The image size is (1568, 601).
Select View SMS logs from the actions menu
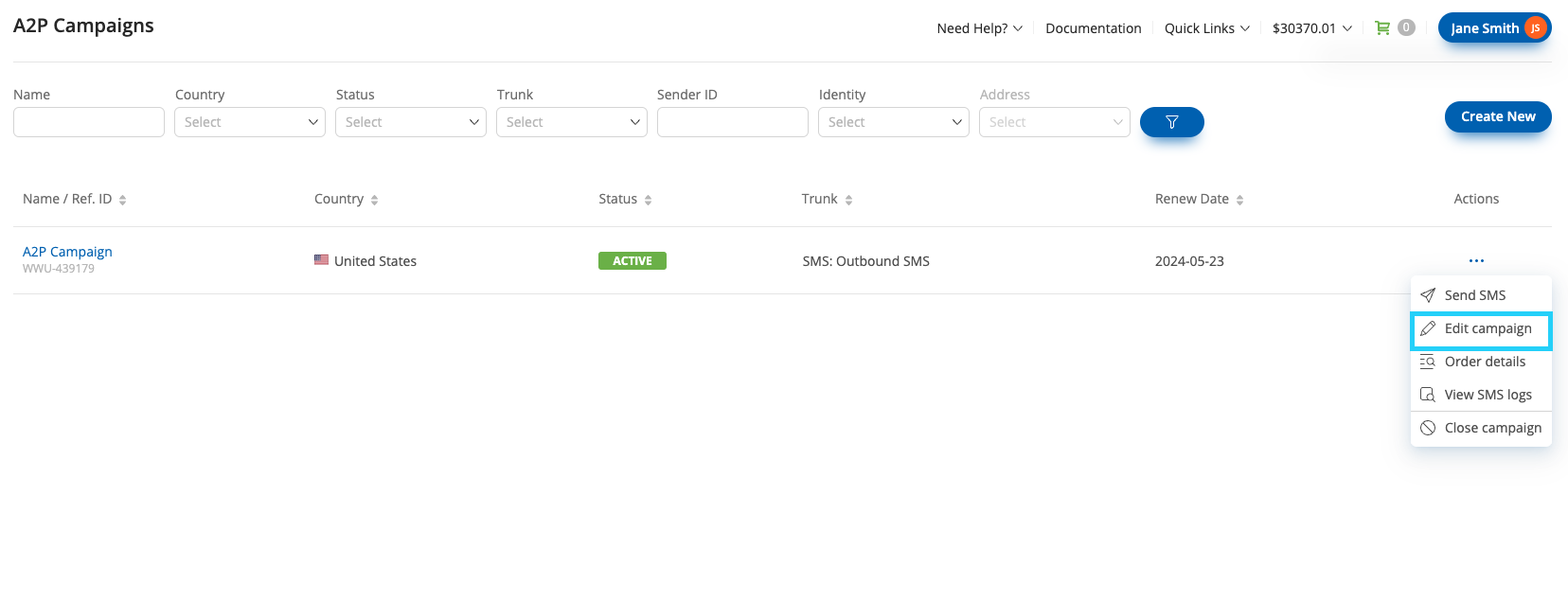pyautogui.click(x=1481, y=395)
